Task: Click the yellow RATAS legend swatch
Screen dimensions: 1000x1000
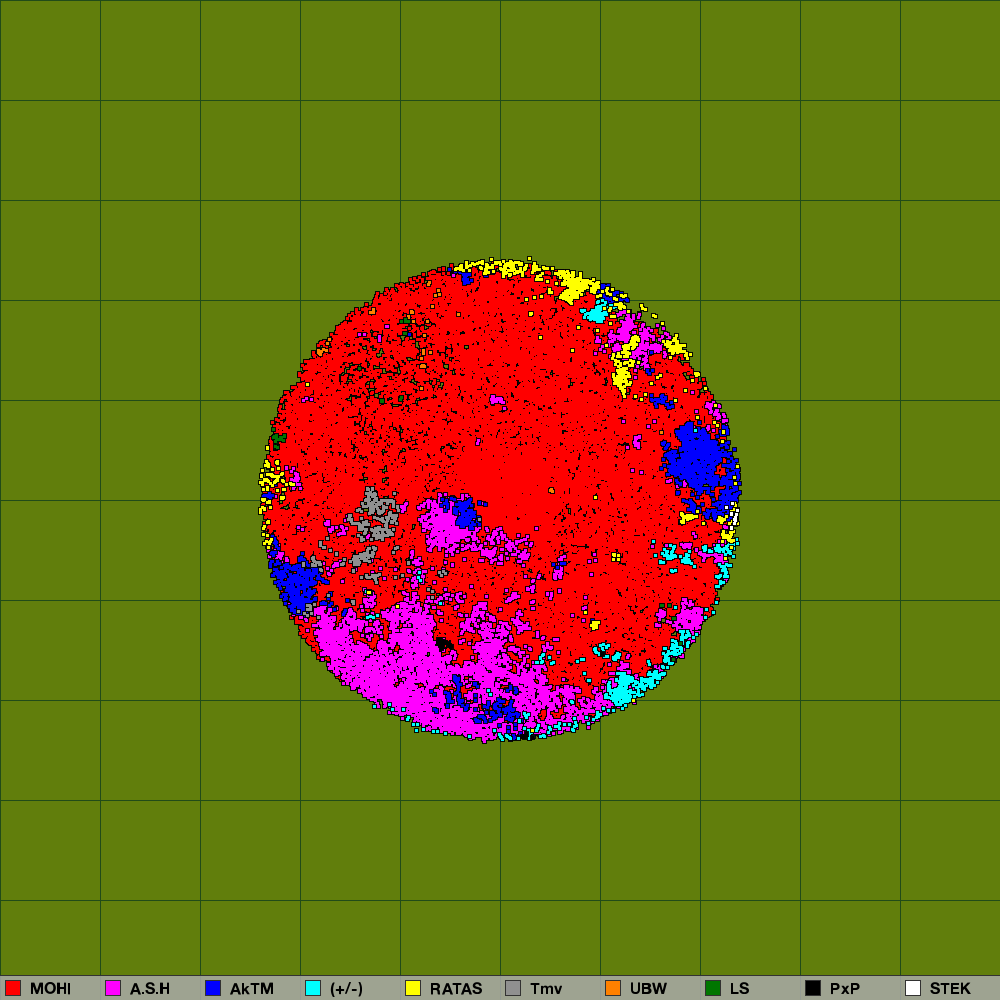Action: pyautogui.click(x=413, y=988)
